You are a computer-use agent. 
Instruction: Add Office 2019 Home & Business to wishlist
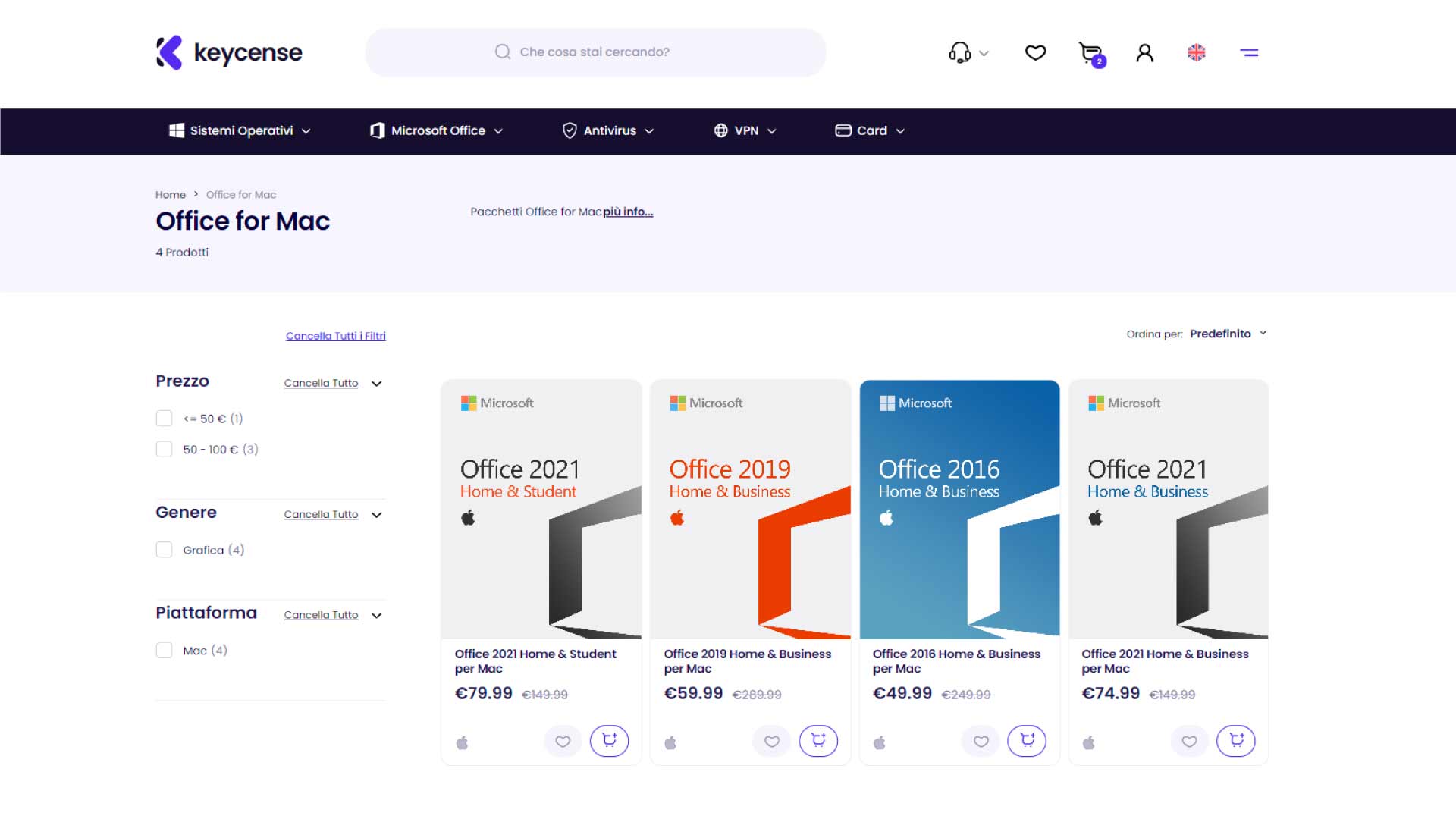coord(771,742)
